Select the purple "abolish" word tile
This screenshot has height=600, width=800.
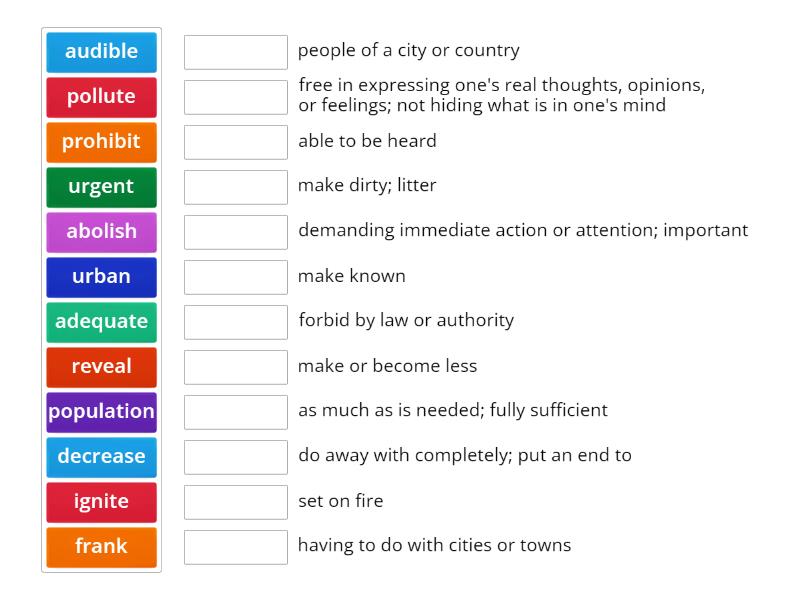click(101, 232)
